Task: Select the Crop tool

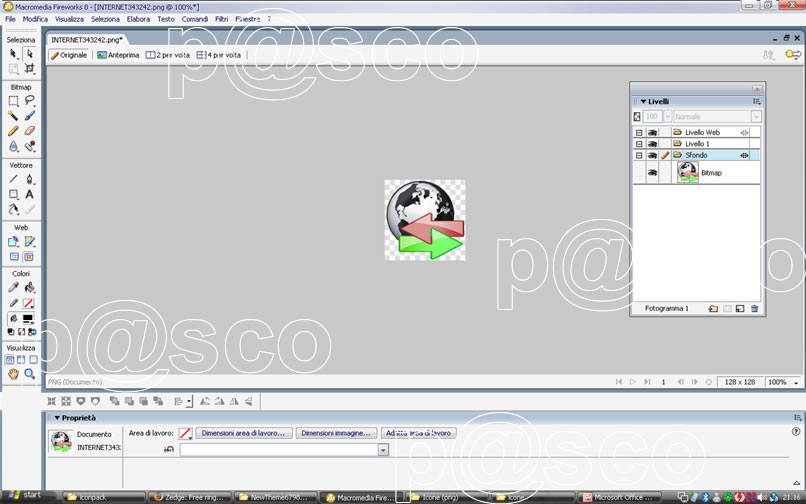Action: tap(29, 68)
